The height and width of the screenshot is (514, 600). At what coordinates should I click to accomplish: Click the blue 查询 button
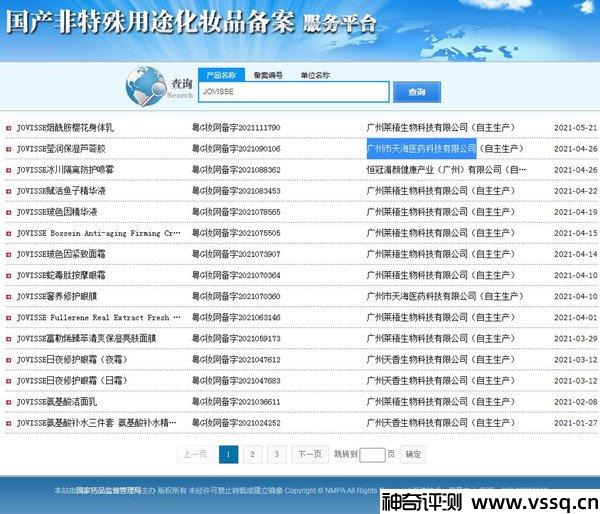tap(417, 92)
